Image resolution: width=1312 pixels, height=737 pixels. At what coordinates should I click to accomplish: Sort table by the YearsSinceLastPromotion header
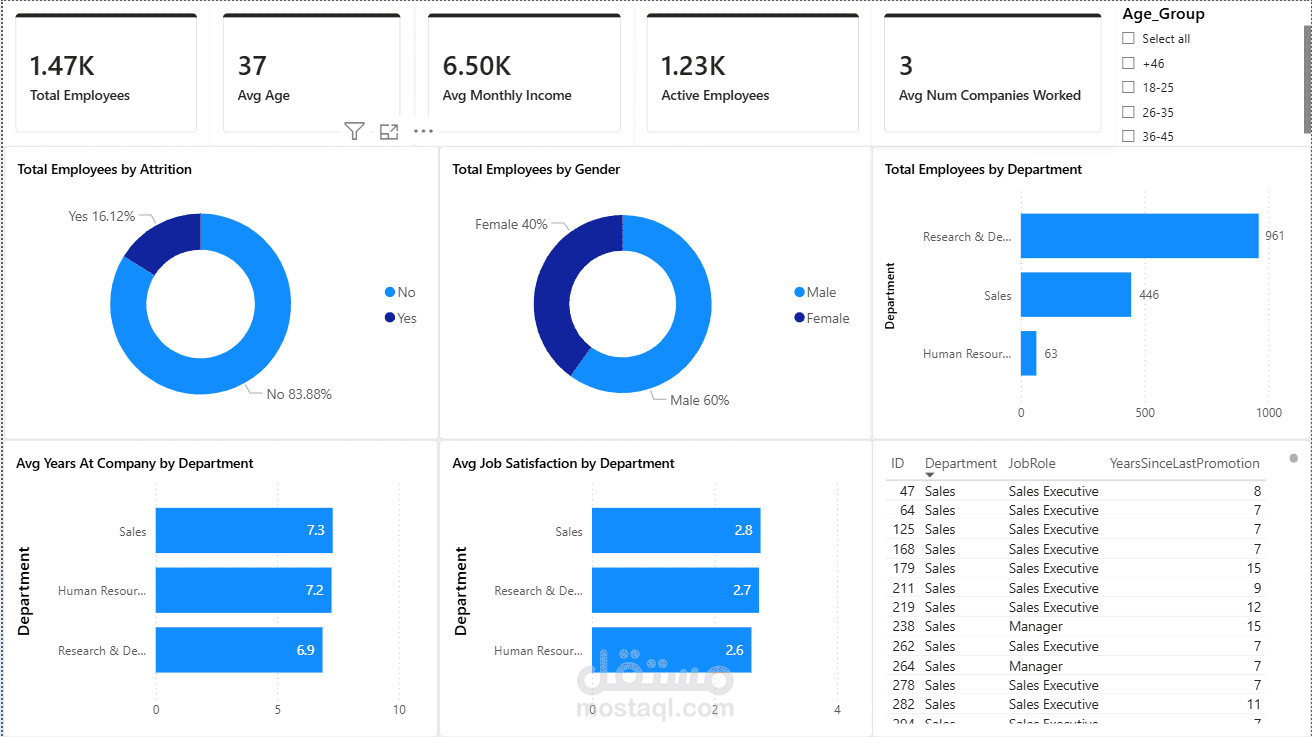pyautogui.click(x=1185, y=463)
